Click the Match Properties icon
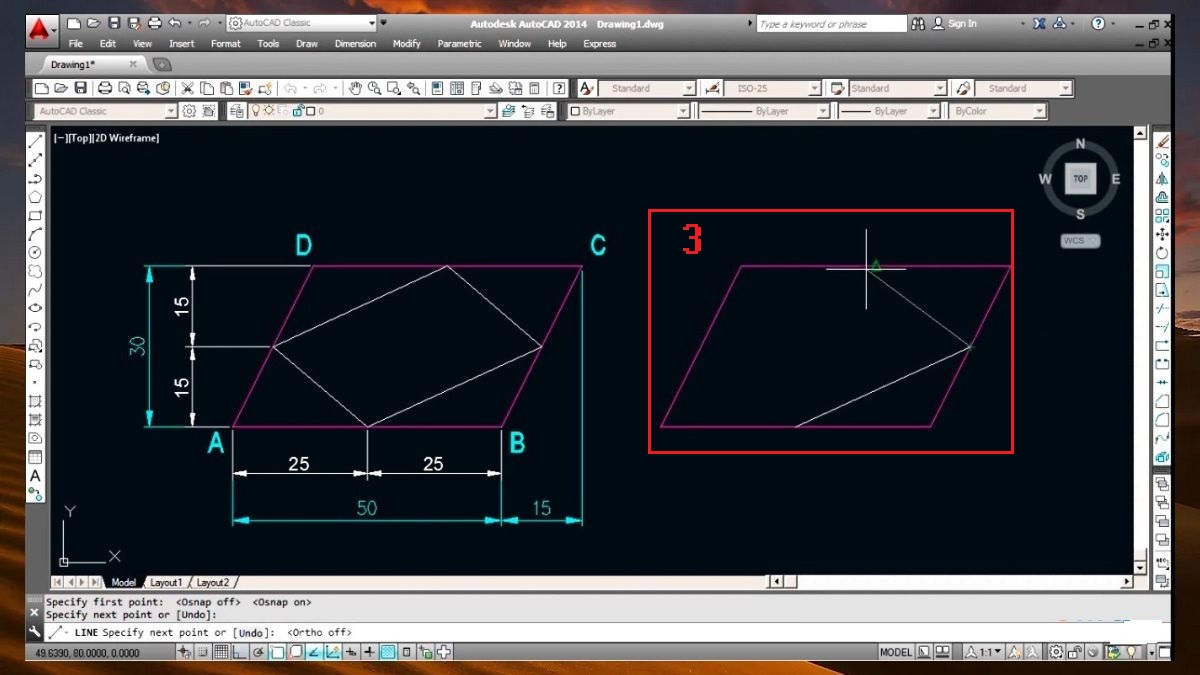Screen dimensions: 1200x675 [x=245, y=88]
